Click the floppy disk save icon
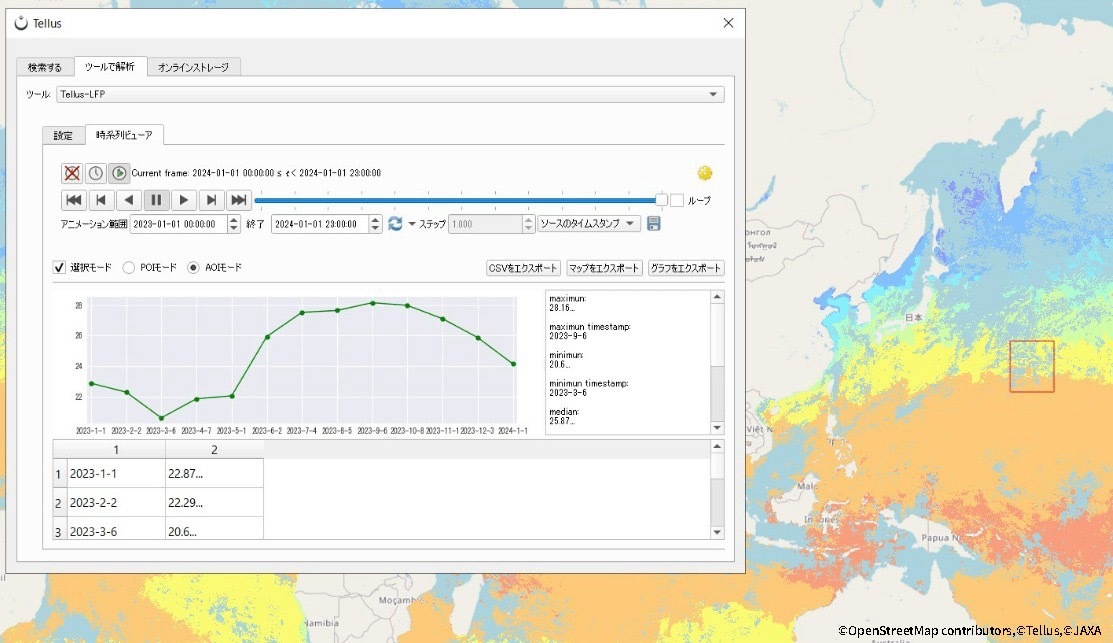Viewport: 1113px width, 643px height. click(654, 224)
